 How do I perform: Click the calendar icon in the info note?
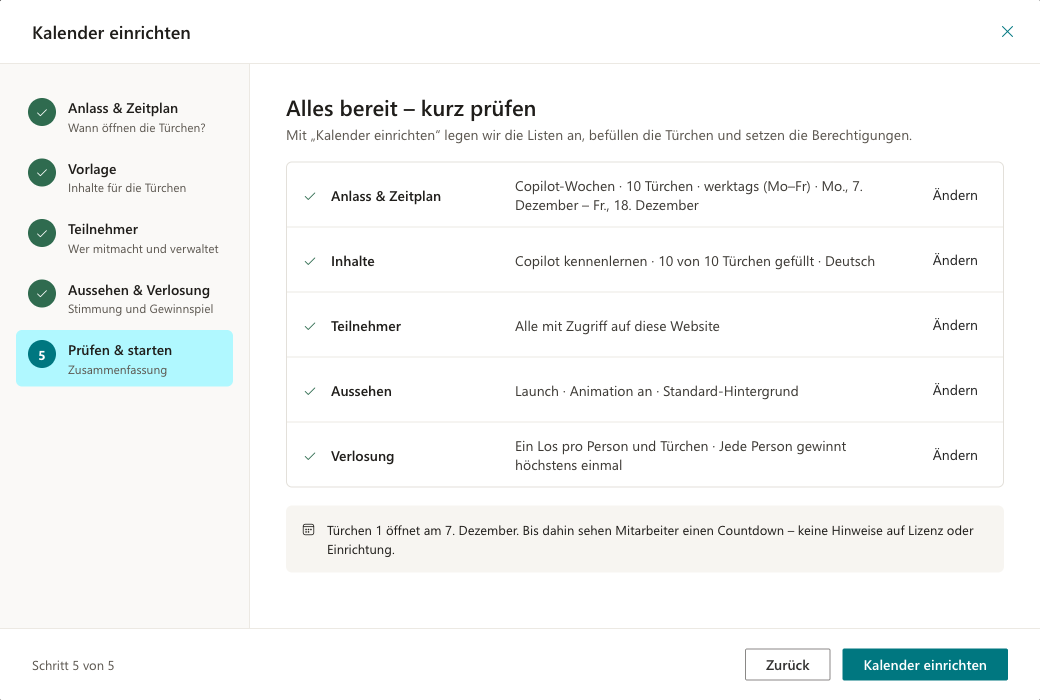pos(308,529)
